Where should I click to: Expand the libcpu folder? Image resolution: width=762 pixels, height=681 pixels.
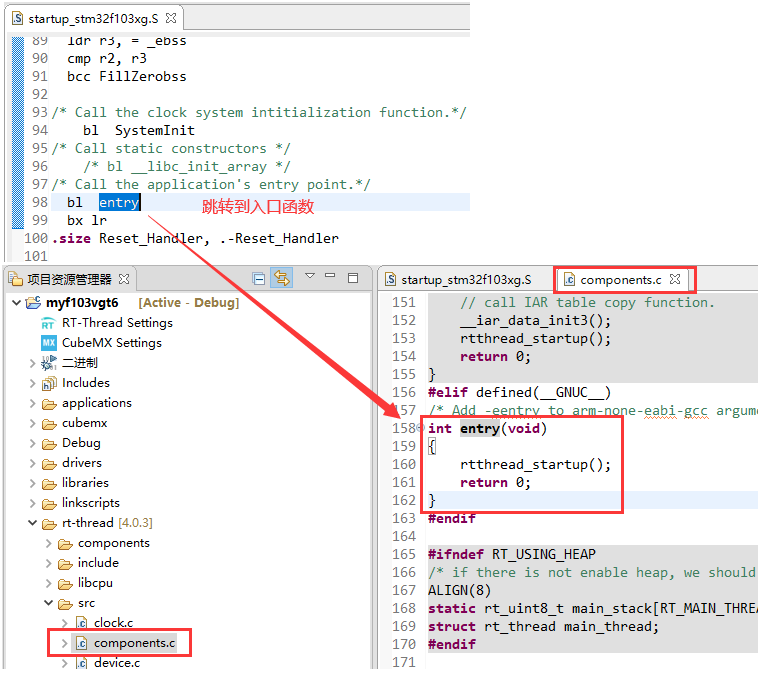pyautogui.click(x=48, y=583)
